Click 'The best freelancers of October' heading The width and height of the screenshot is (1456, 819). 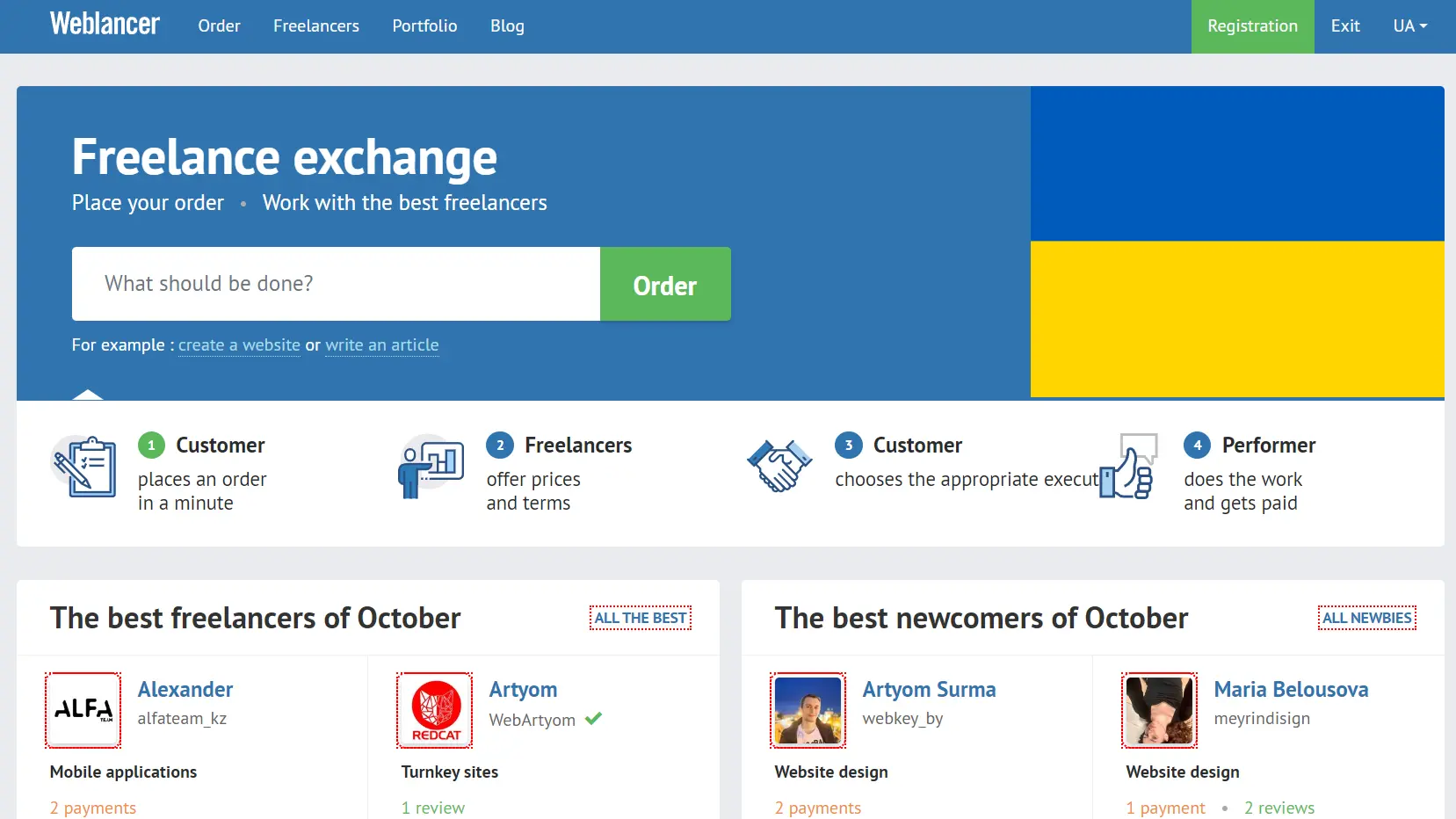coord(255,619)
